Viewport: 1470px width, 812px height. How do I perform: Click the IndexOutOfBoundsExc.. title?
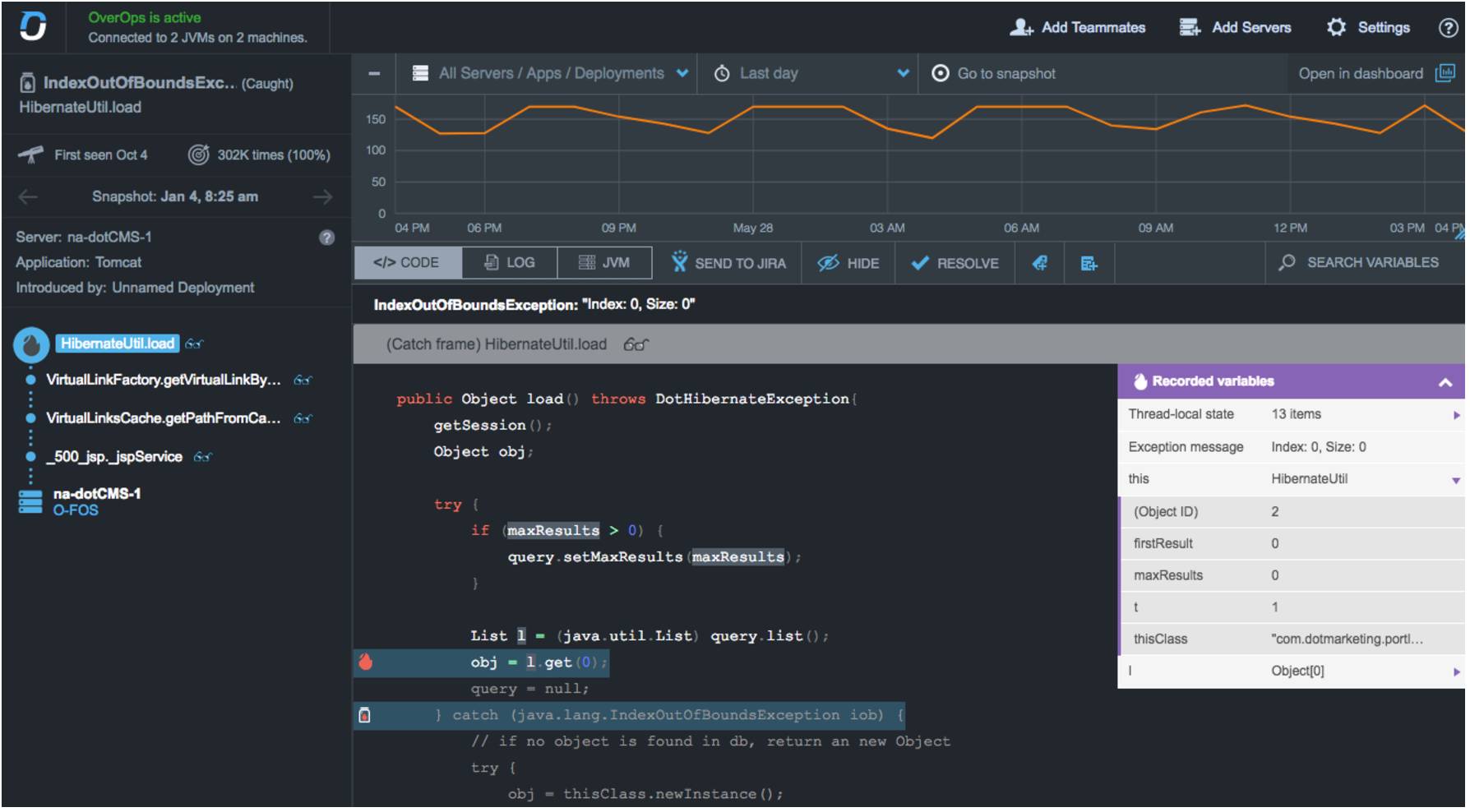pos(140,82)
